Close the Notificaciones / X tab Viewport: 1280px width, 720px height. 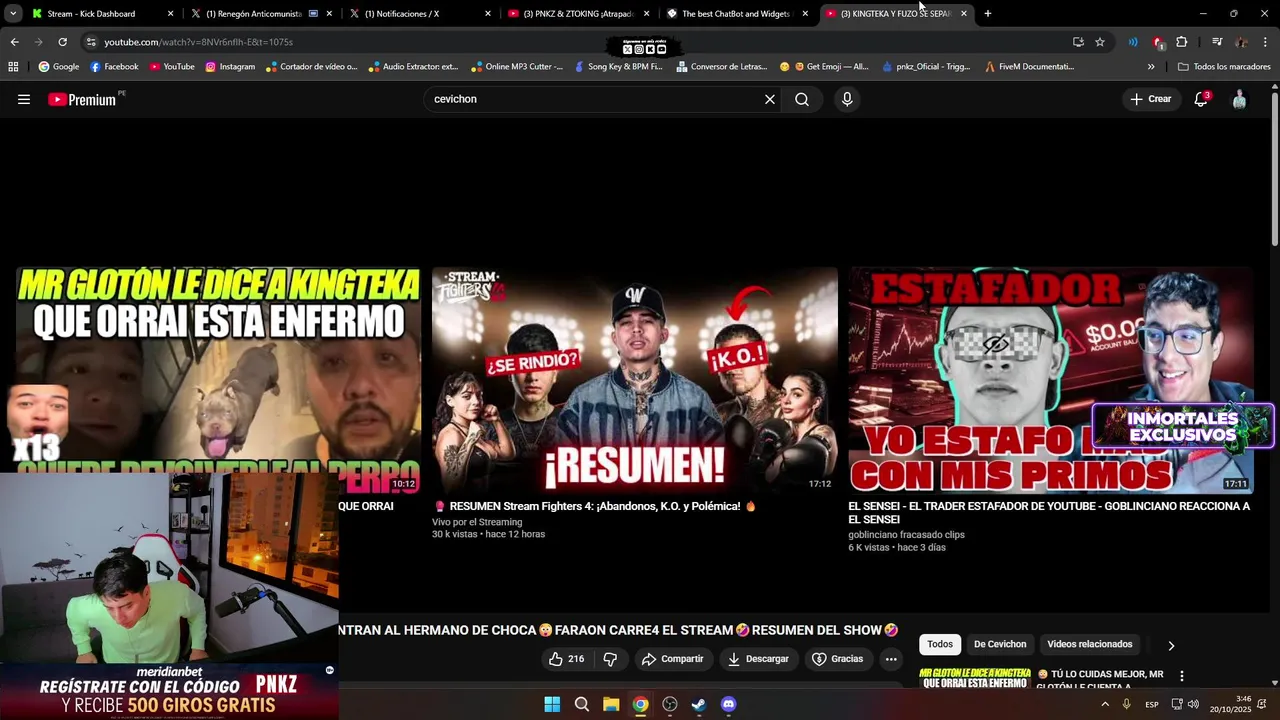pyautogui.click(x=488, y=14)
